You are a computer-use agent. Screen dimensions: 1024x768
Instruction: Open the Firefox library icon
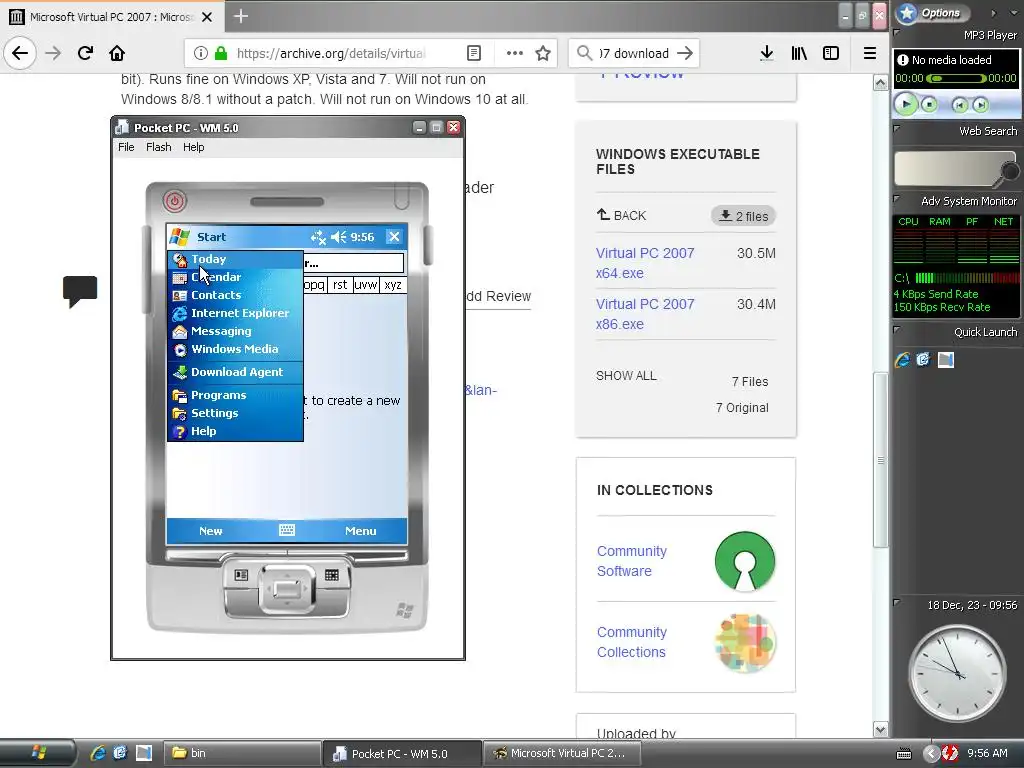pos(799,53)
